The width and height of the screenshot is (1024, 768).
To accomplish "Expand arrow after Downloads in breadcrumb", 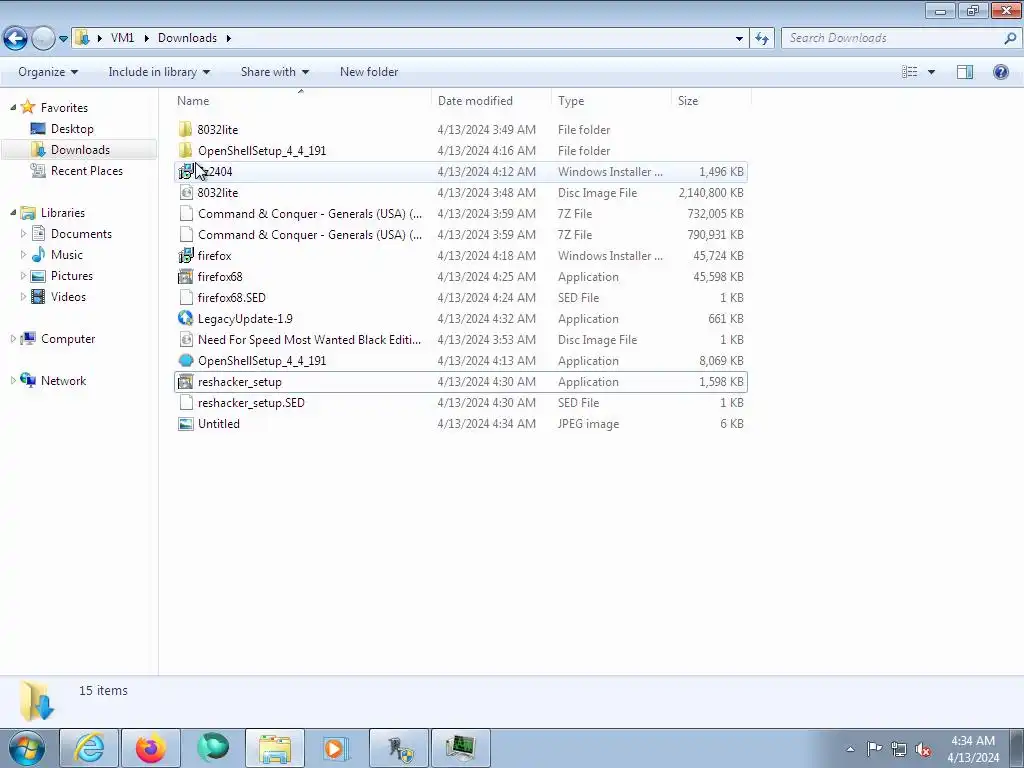I will click(x=229, y=39).
